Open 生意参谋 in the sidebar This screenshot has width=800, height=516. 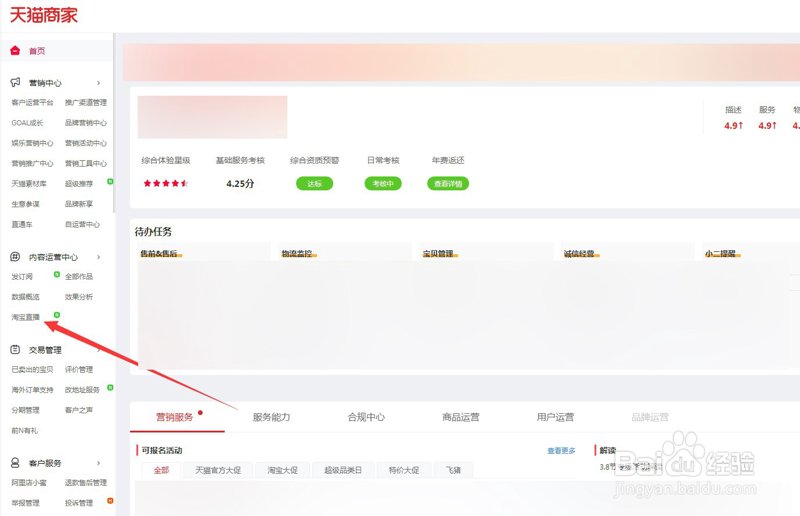(x=26, y=204)
